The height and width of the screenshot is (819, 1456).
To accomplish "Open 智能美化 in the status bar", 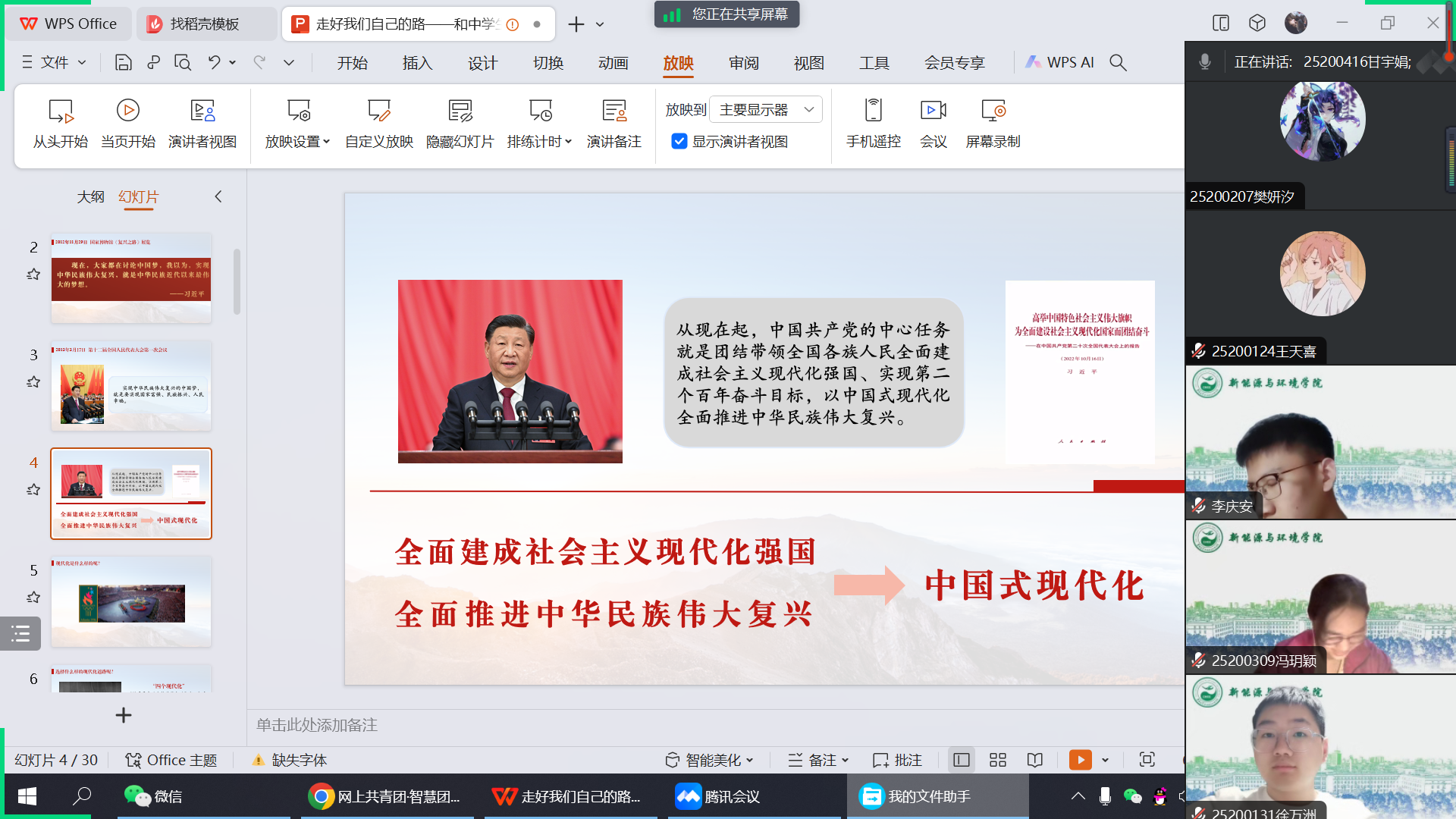I will [x=709, y=760].
